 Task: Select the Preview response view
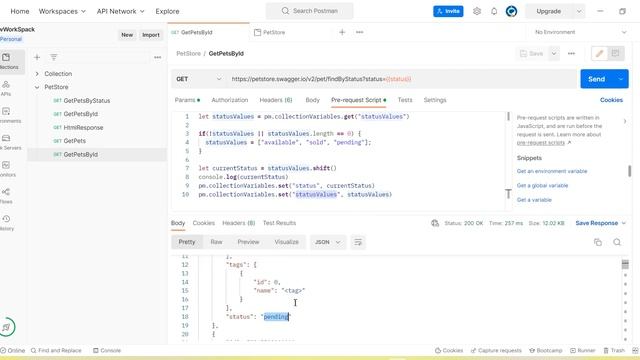coord(248,242)
